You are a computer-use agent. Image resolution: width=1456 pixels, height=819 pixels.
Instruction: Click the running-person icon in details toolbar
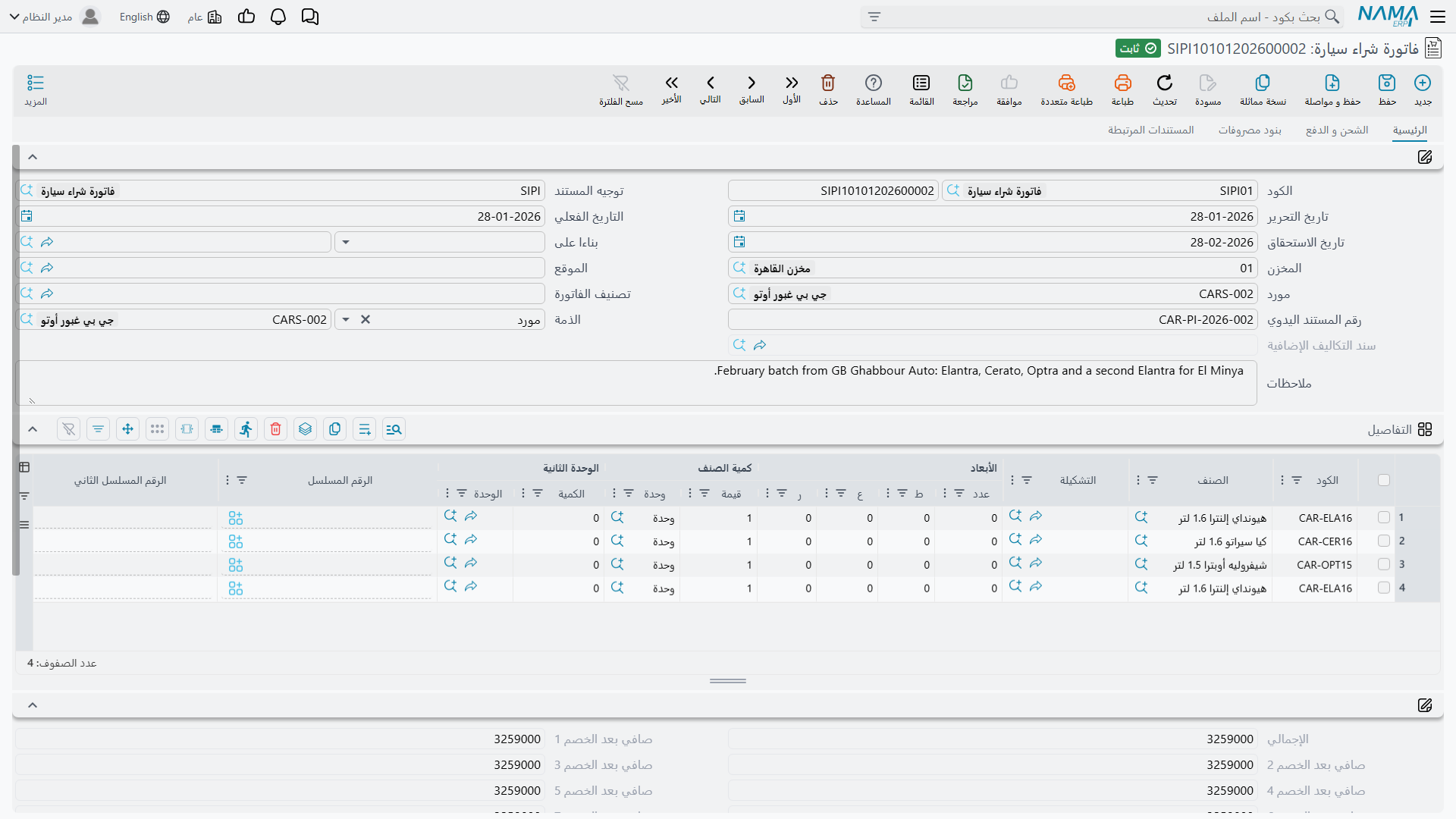click(246, 429)
